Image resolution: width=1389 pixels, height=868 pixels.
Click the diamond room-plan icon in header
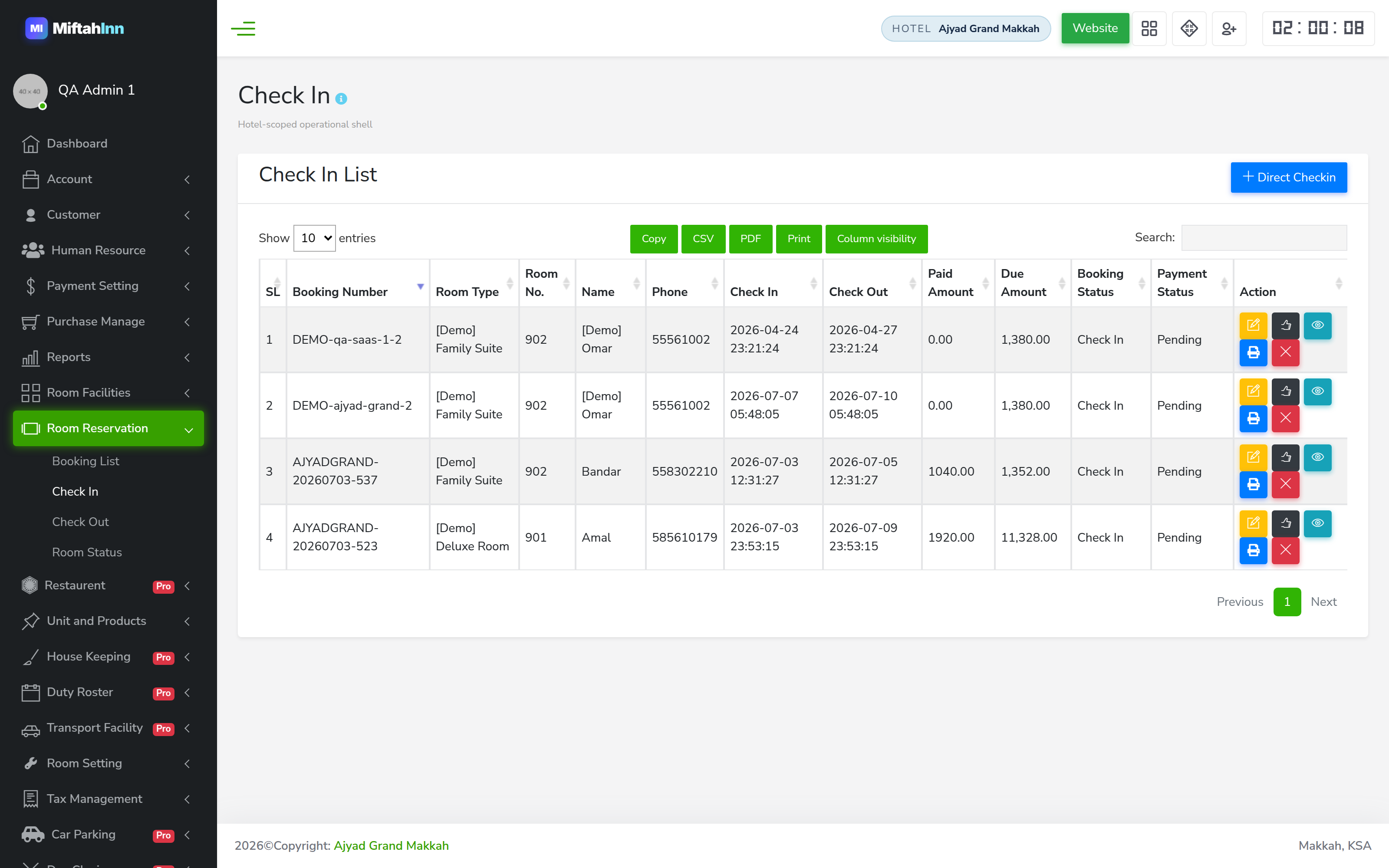coord(1189,28)
